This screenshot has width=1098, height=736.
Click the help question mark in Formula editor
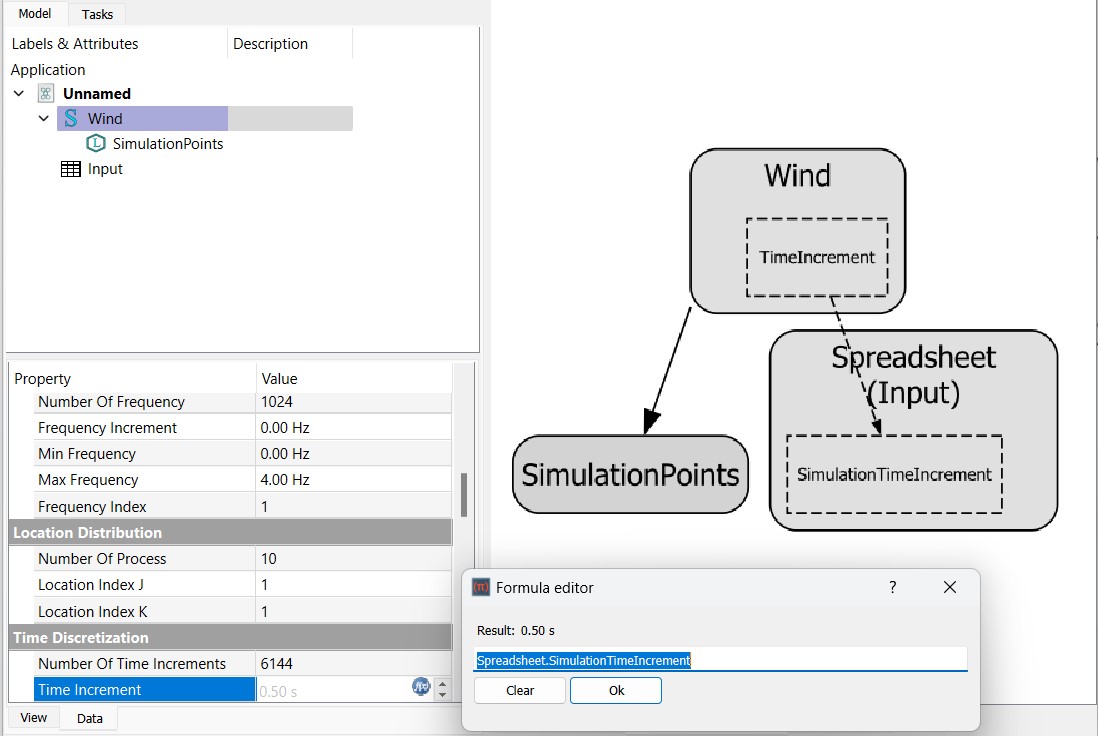click(x=893, y=587)
